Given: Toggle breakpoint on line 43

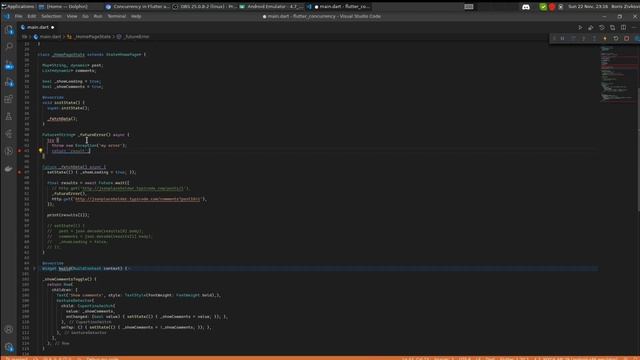Looking at the screenshot, I should point(19,151).
